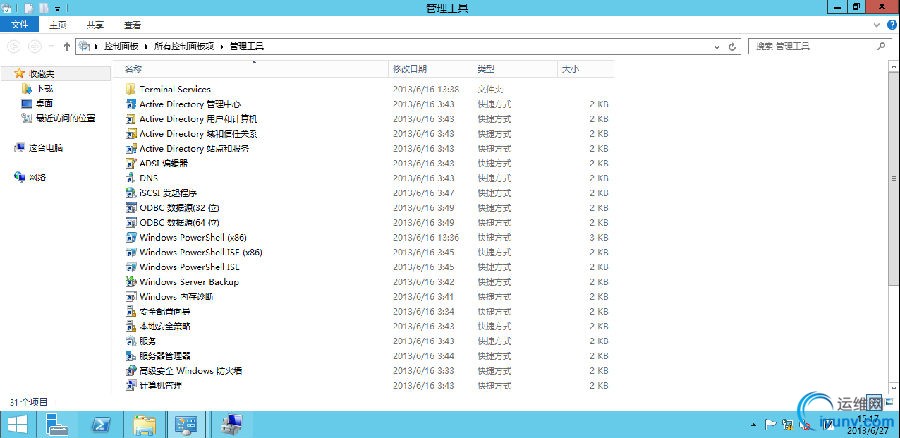This screenshot has height=438, width=900.
Task: Select Active Directory 域和信任关系 icon
Action: [x=130, y=134]
